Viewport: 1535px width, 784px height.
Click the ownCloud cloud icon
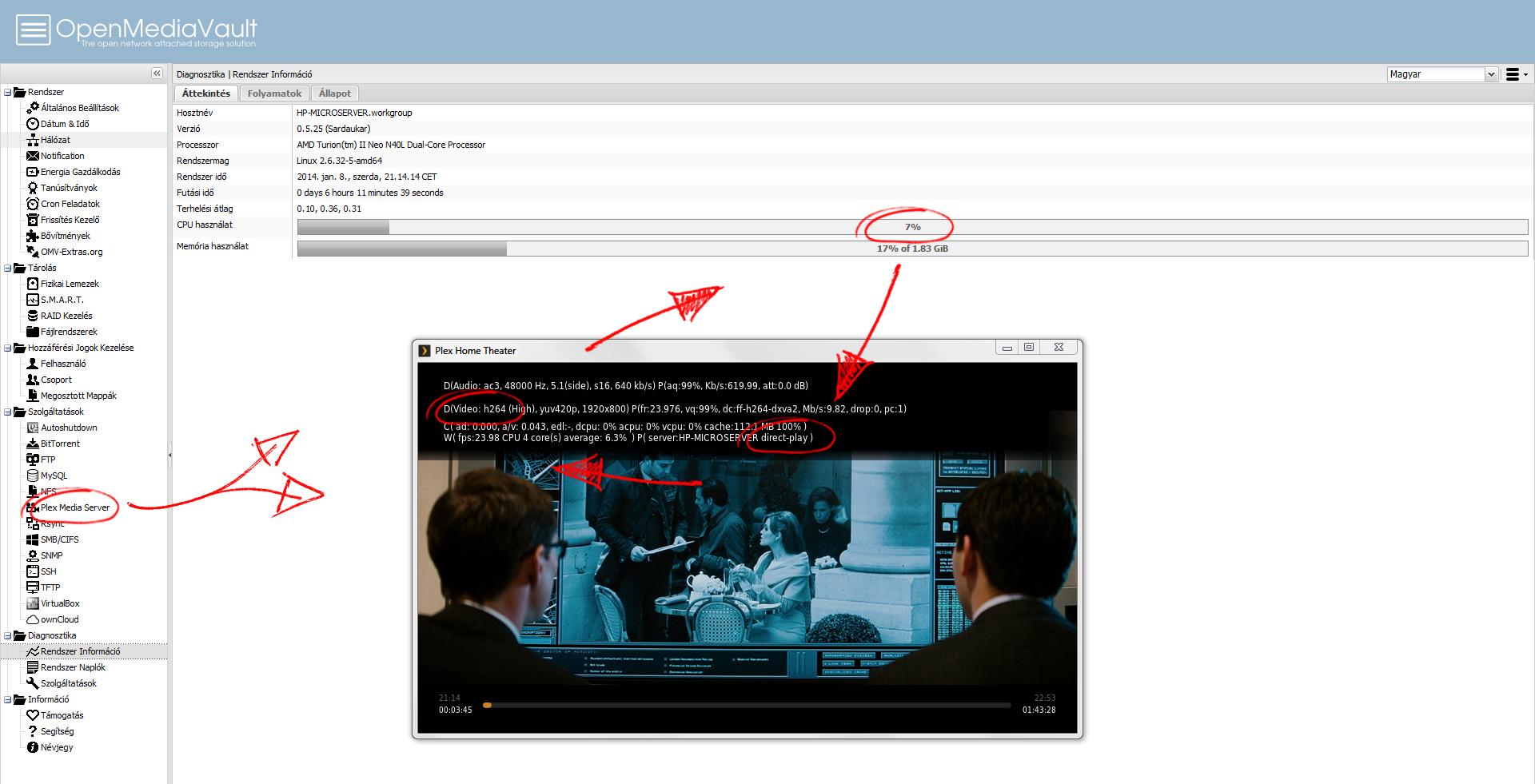click(33, 619)
